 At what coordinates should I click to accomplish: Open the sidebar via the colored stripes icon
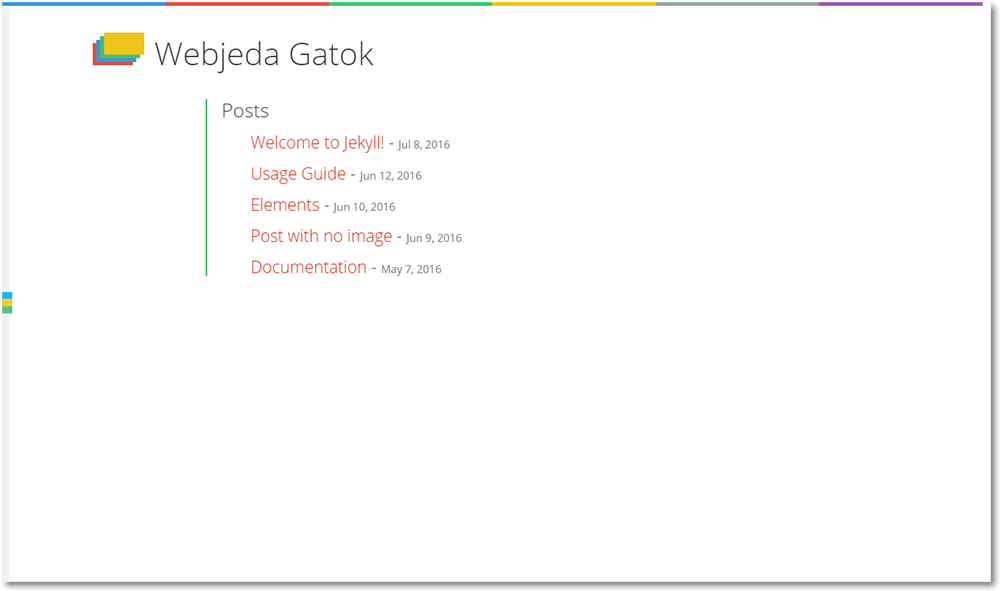[x=5, y=301]
